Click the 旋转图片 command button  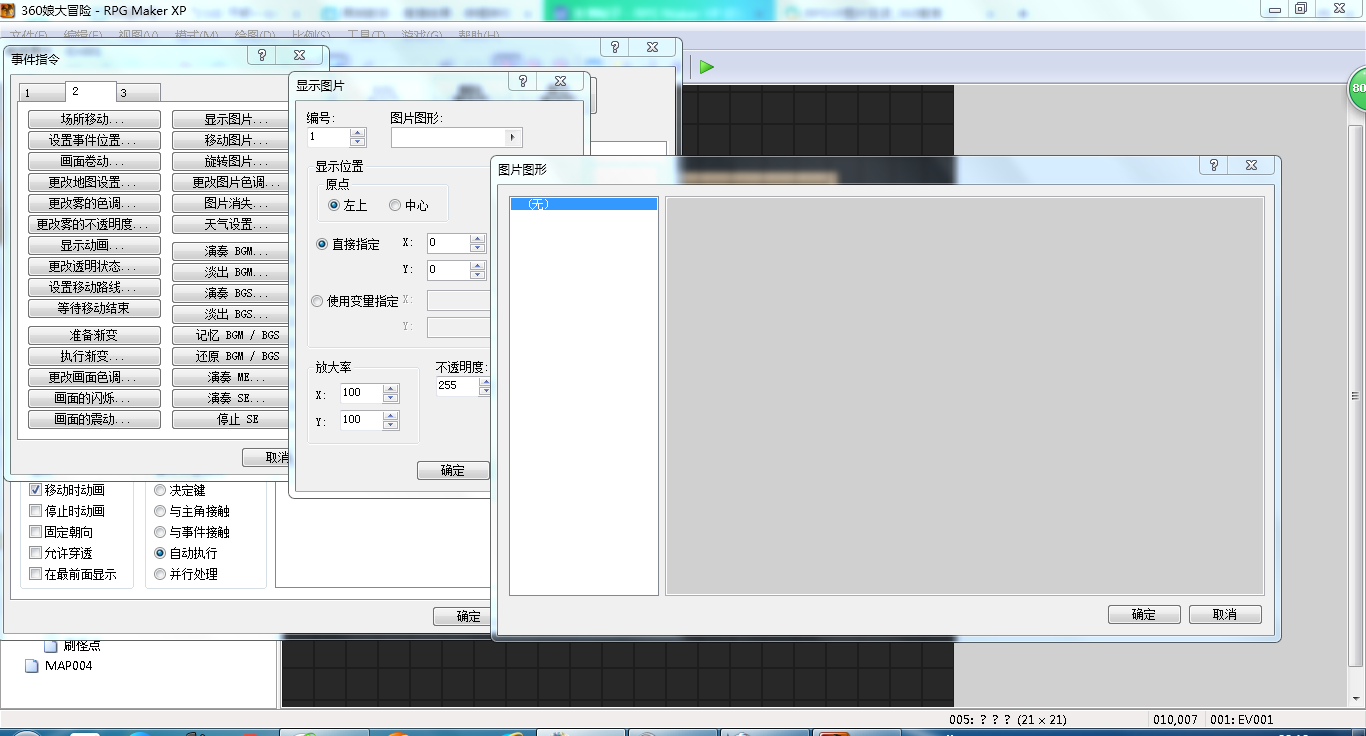[231, 162]
